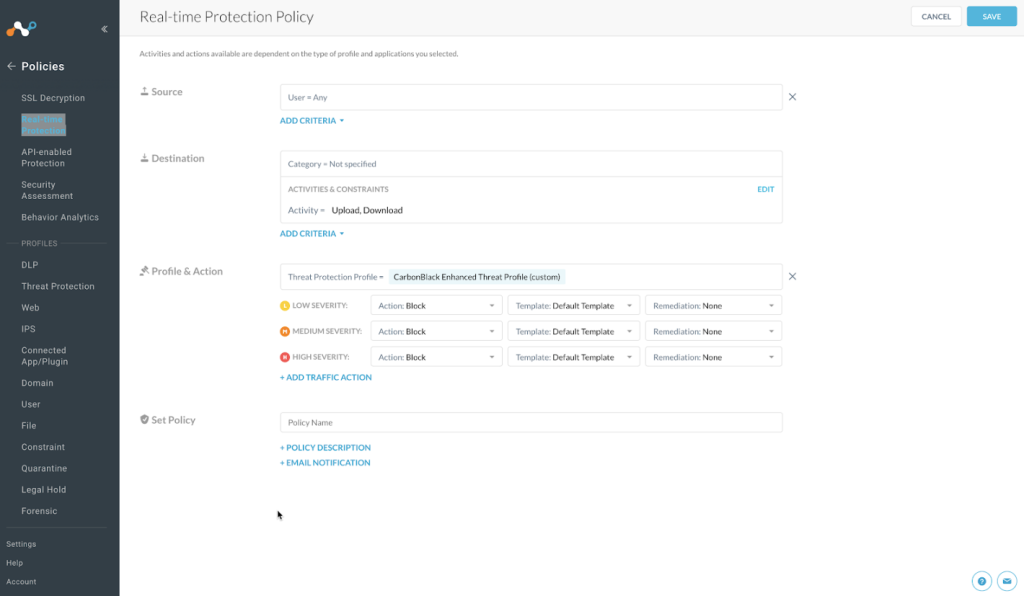
Task: Click the Destination download icon
Action: click(x=144, y=158)
